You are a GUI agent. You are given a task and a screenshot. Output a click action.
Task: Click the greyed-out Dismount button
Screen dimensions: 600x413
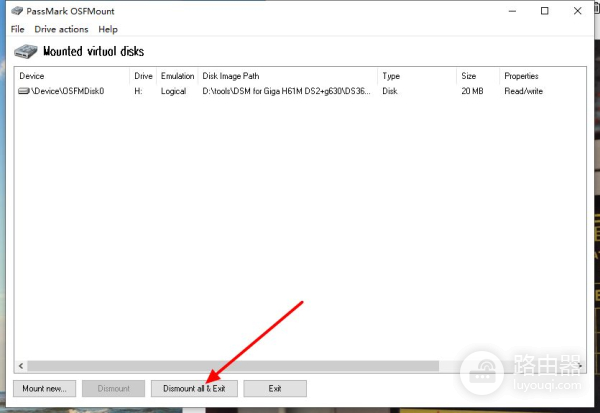[113, 388]
